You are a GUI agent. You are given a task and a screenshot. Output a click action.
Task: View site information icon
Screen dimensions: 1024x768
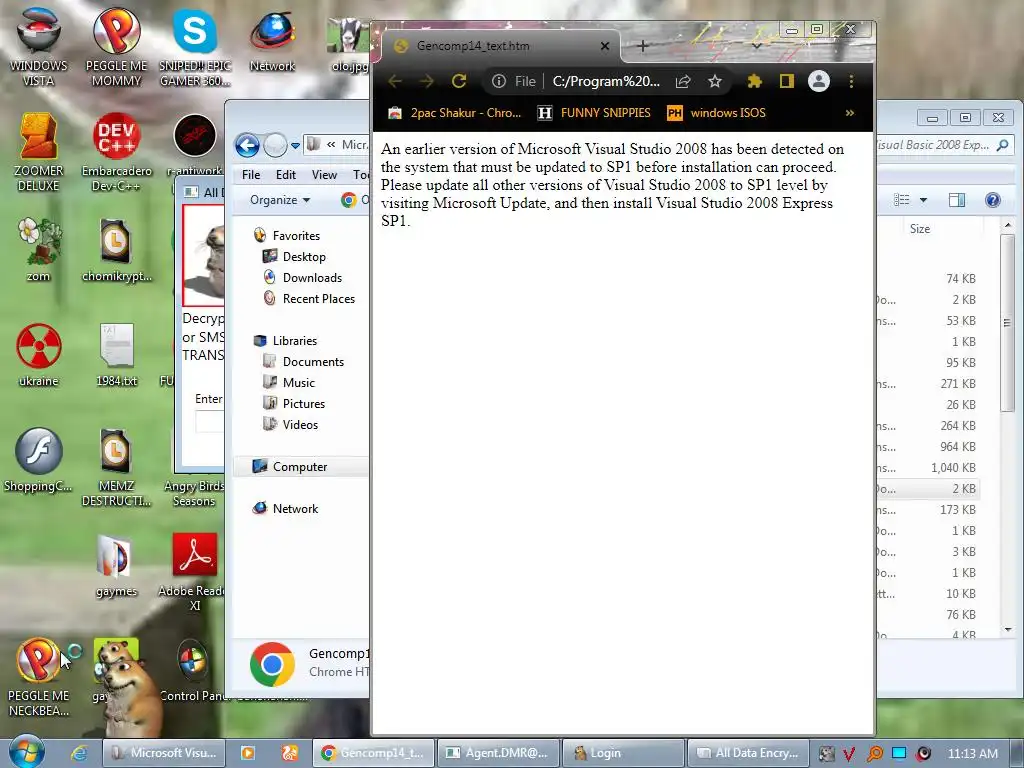click(499, 81)
